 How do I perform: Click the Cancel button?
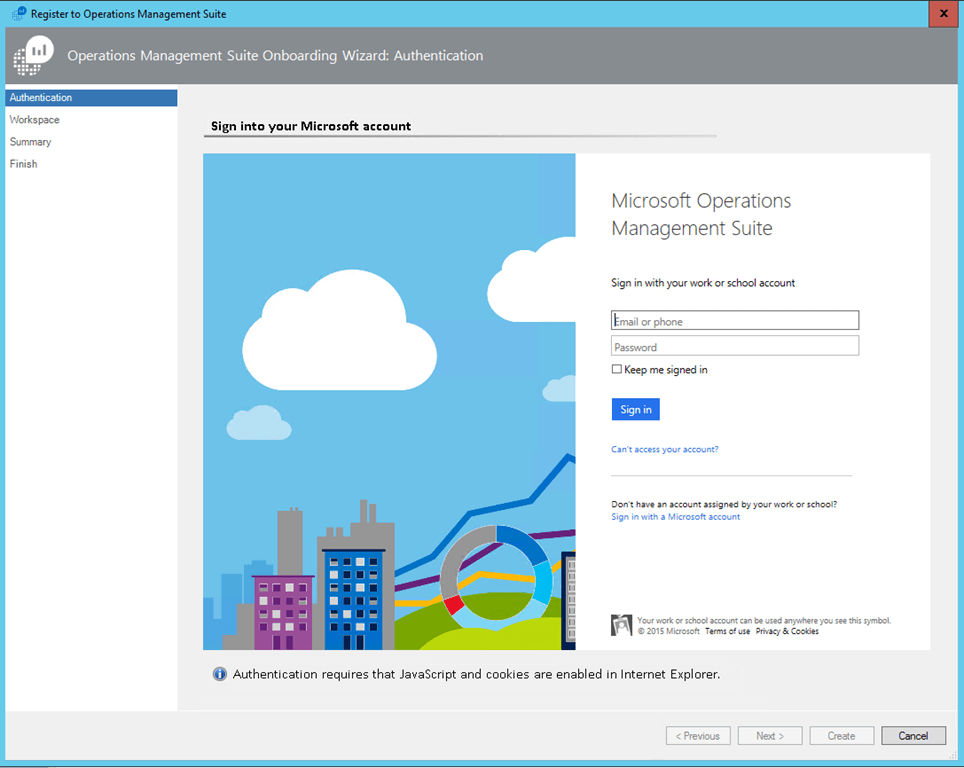pyautogui.click(x=913, y=735)
